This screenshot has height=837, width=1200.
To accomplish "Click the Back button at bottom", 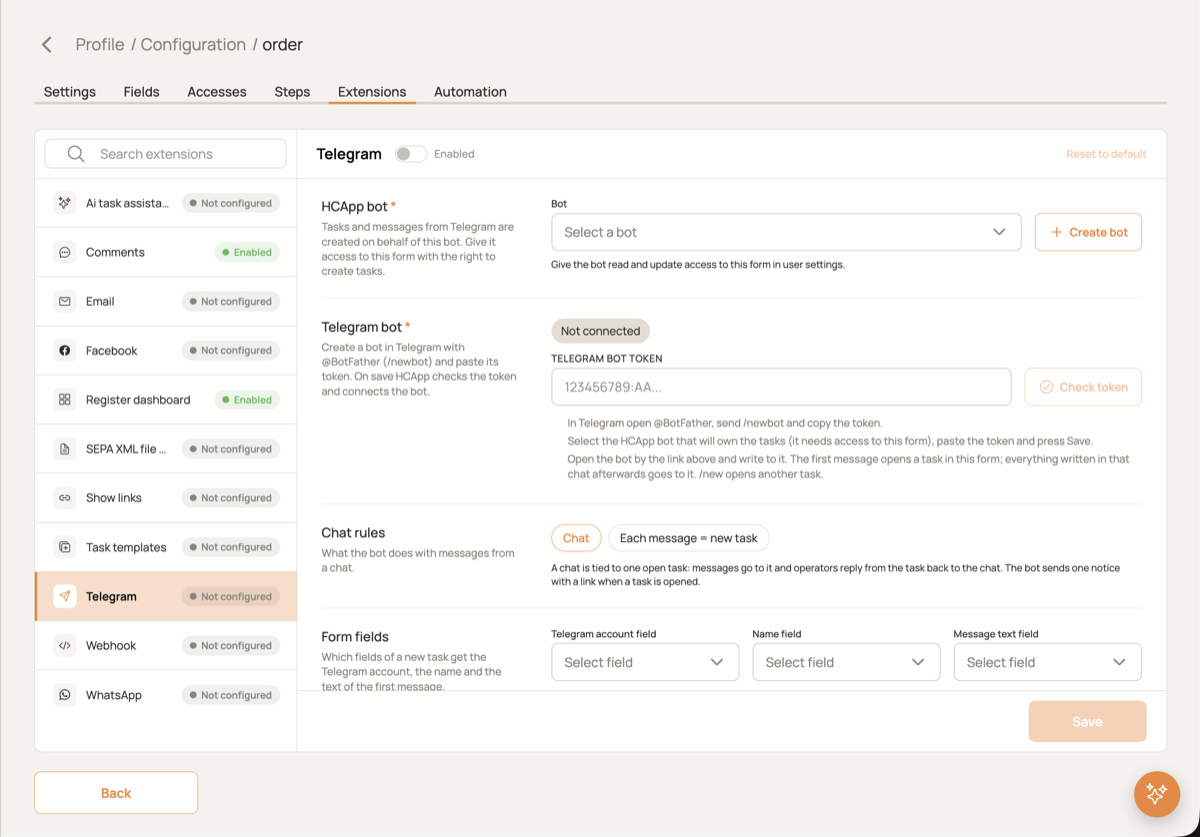I will 116,793.
